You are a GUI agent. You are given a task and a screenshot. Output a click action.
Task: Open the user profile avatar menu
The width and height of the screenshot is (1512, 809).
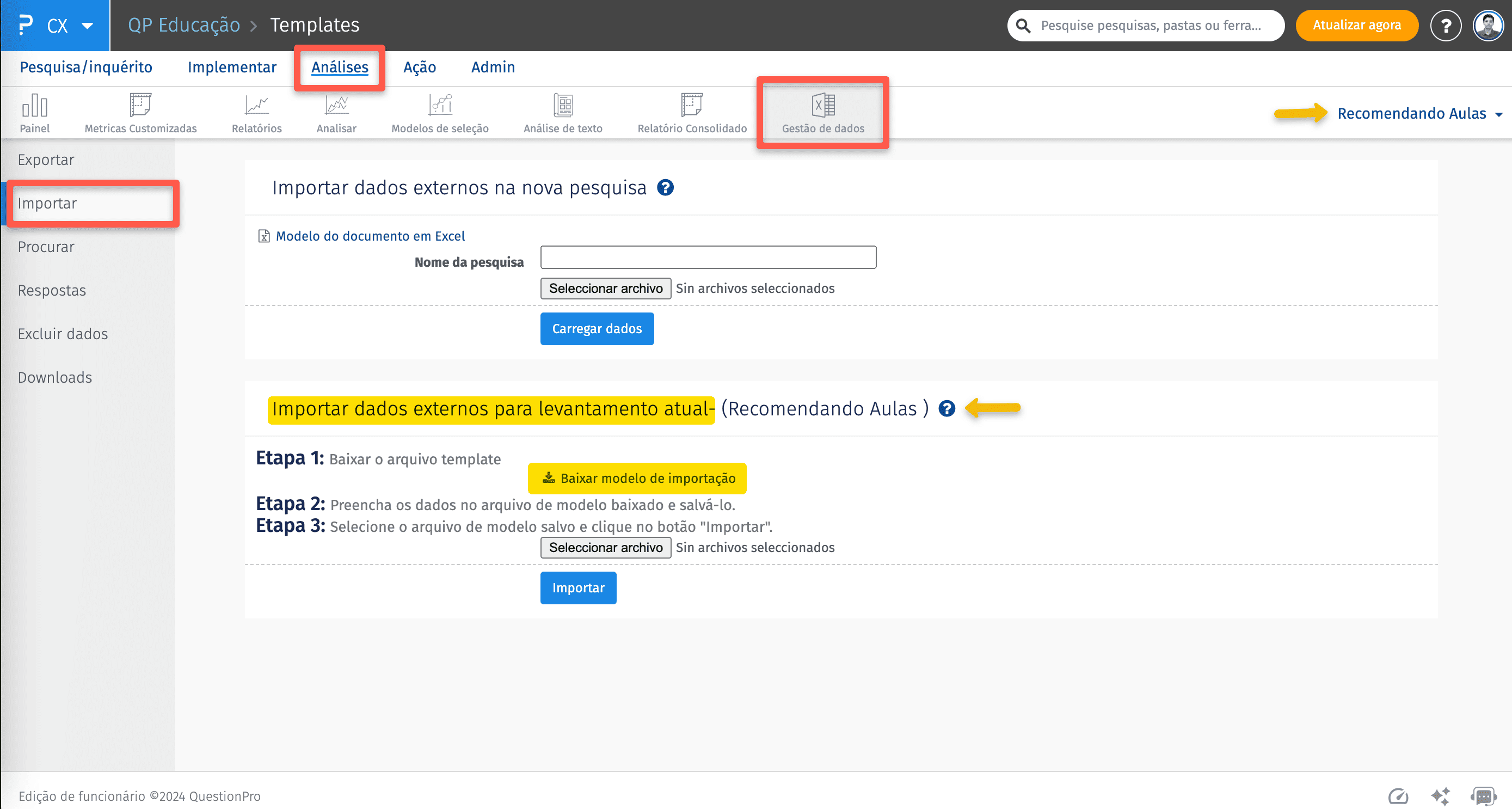pyautogui.click(x=1488, y=26)
